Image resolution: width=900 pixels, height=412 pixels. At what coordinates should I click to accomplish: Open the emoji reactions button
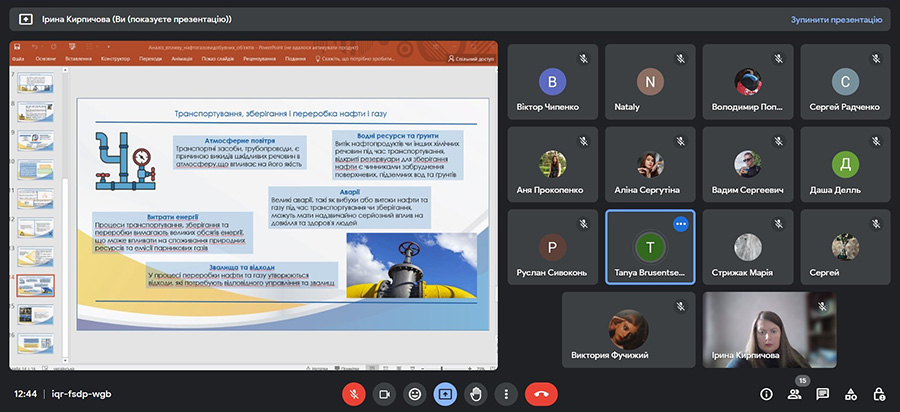pyautogui.click(x=414, y=394)
